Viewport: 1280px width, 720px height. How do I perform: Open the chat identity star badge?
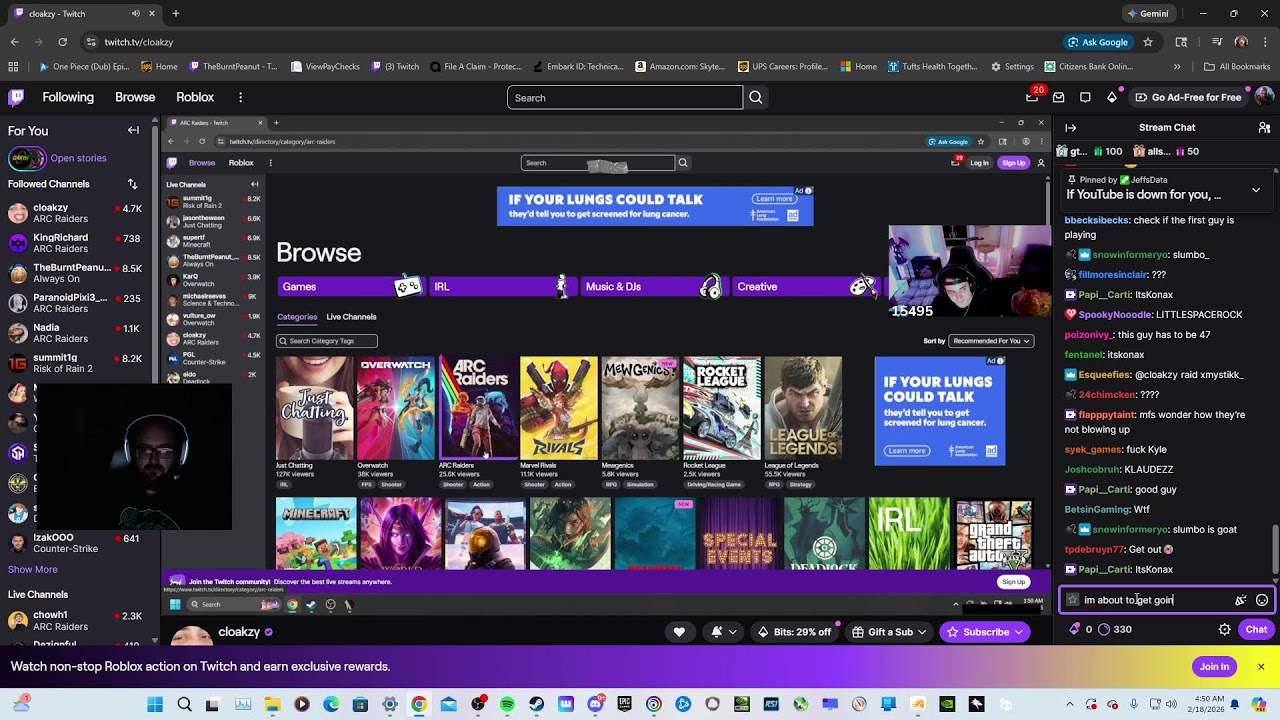[1073, 600]
